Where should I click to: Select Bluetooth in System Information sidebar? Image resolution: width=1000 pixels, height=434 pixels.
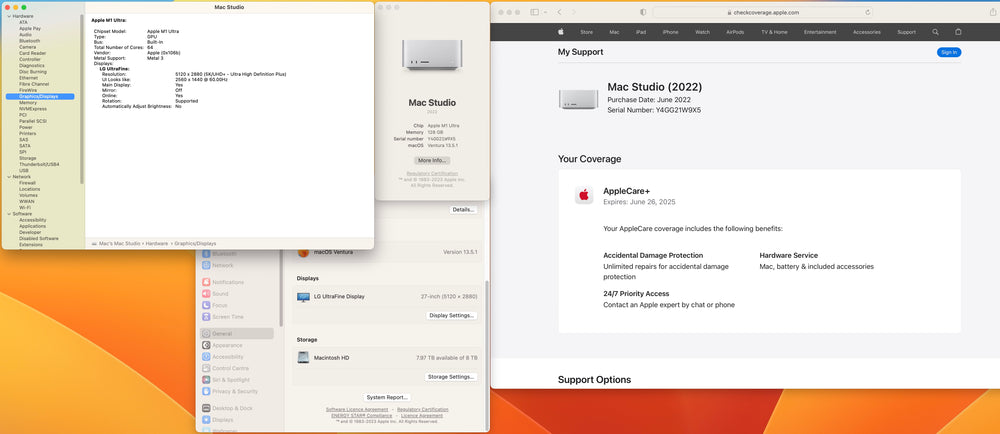coord(29,41)
